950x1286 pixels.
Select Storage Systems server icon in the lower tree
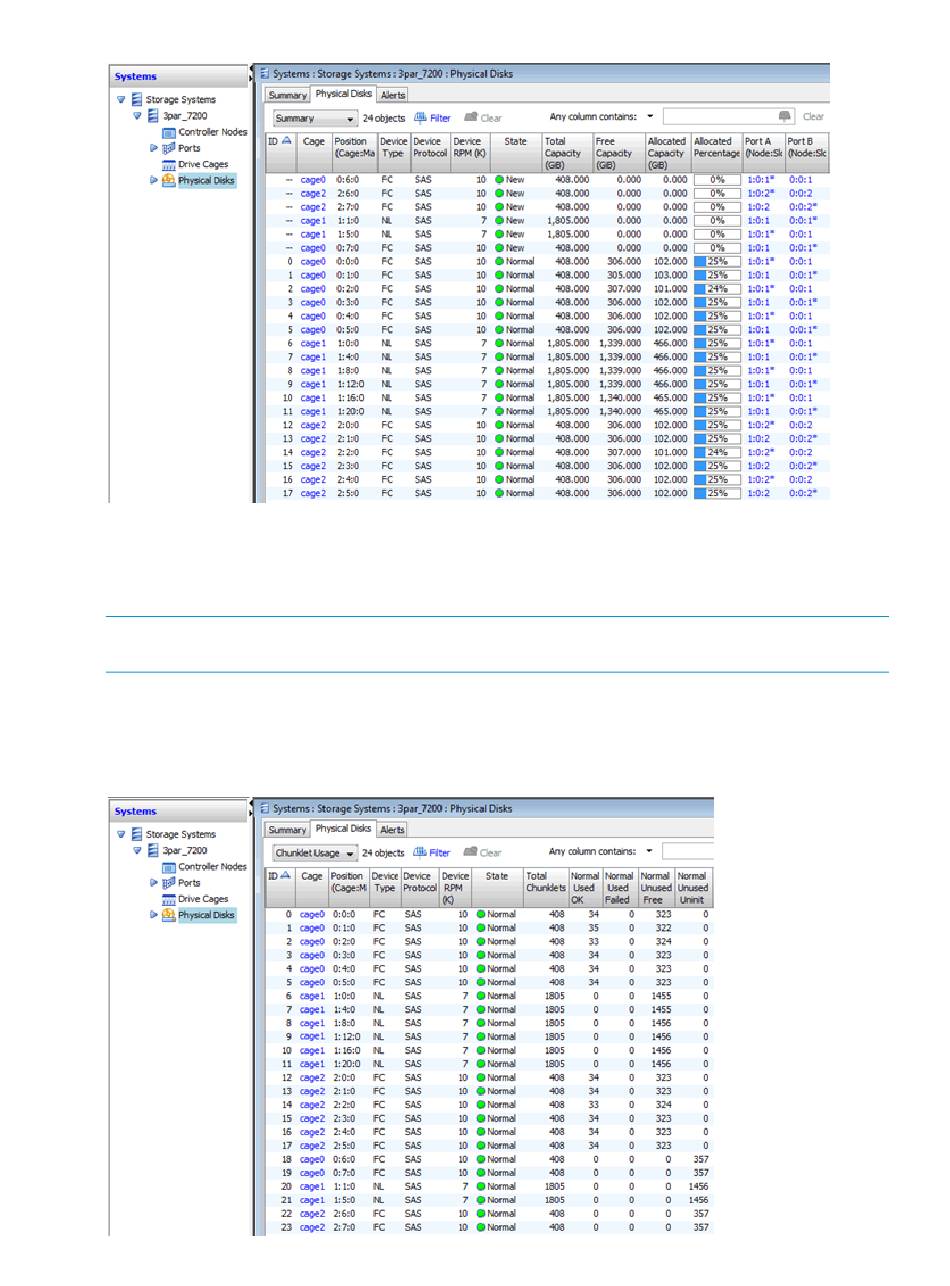(138, 834)
